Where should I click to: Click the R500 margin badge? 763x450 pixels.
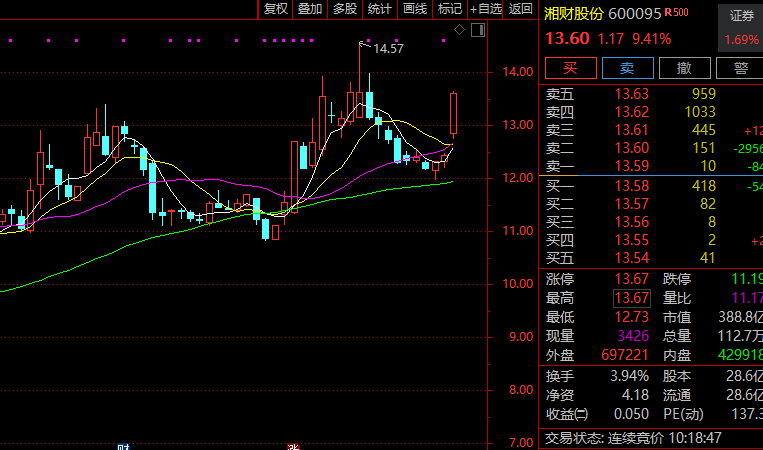tap(677, 12)
